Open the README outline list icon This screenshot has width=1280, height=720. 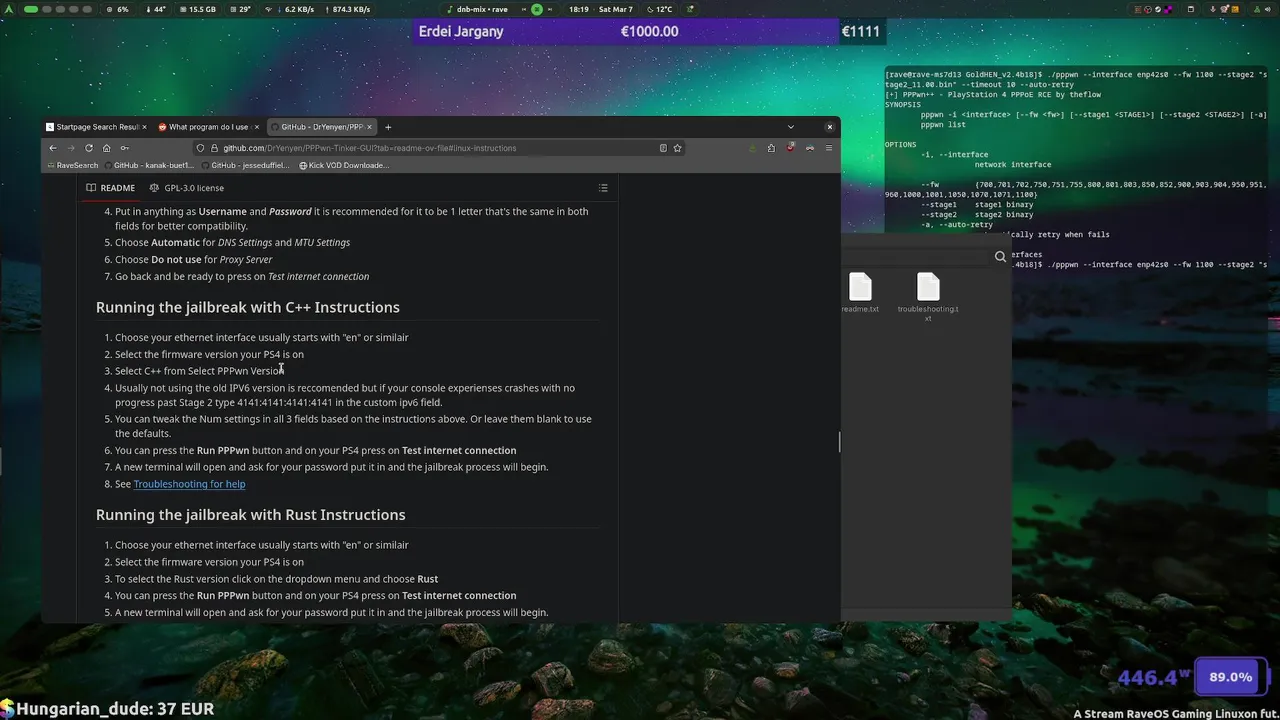(603, 188)
